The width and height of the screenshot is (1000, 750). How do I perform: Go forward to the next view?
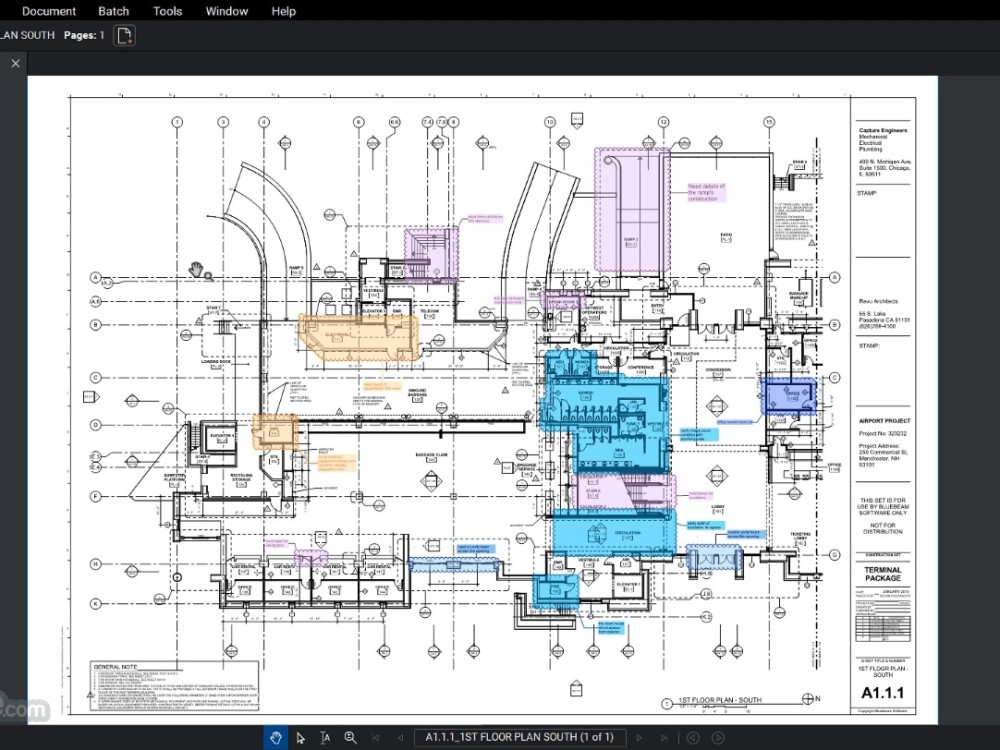click(x=717, y=738)
